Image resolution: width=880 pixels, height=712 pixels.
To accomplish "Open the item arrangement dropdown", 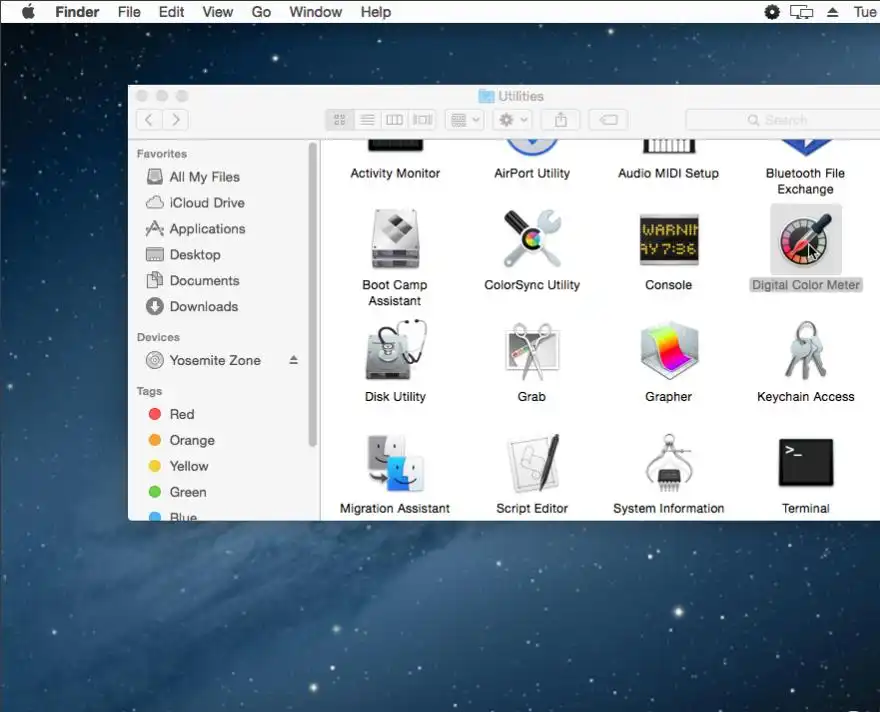I will (465, 120).
